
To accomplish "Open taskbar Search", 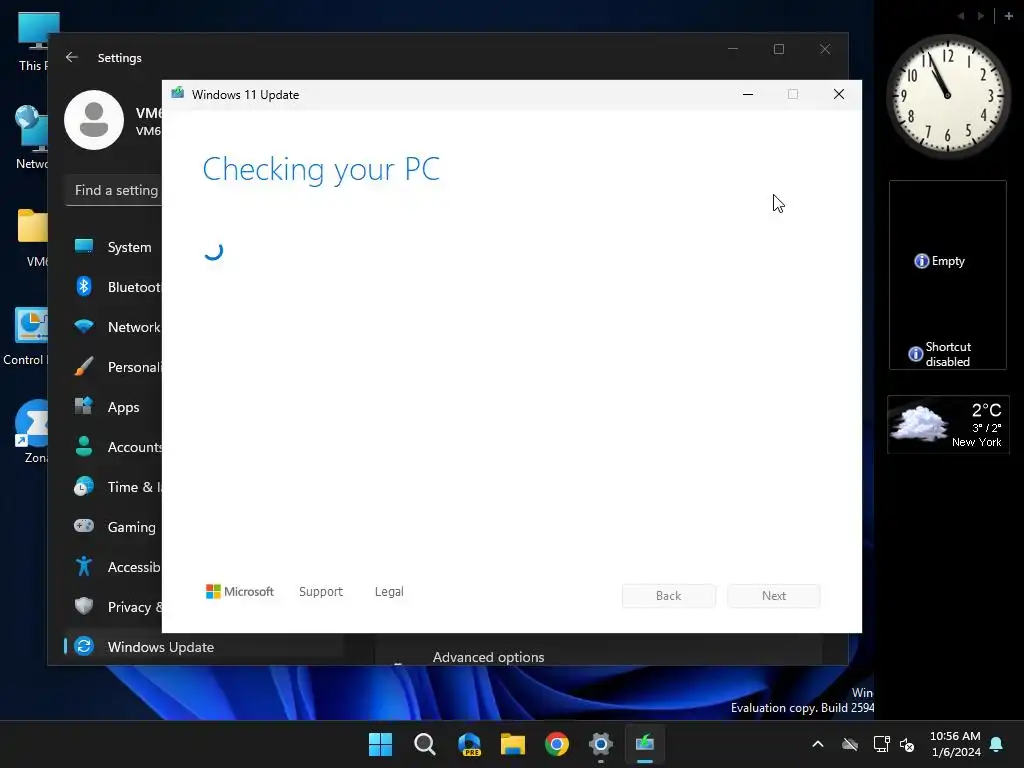I will (424, 744).
